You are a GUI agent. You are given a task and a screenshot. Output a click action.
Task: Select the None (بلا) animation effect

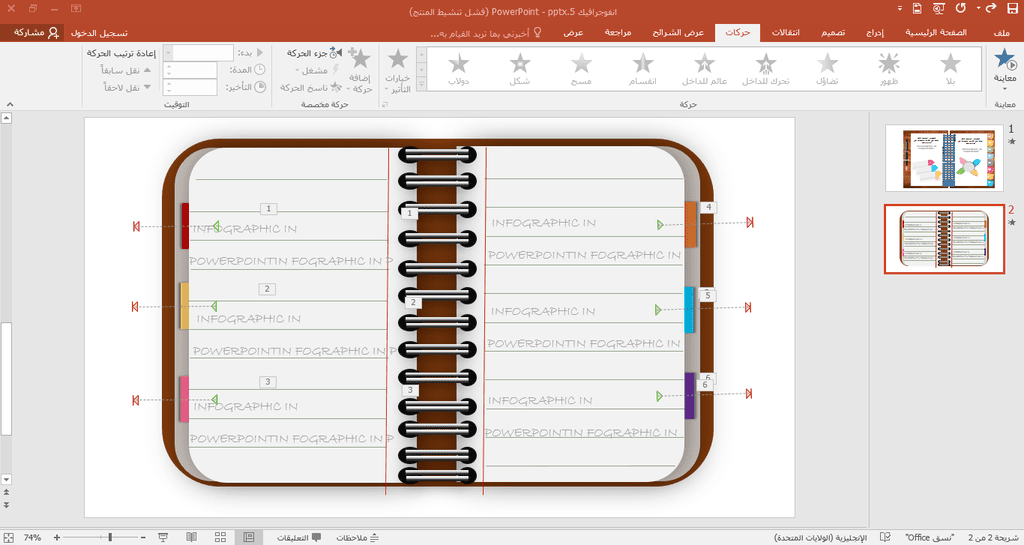950,69
